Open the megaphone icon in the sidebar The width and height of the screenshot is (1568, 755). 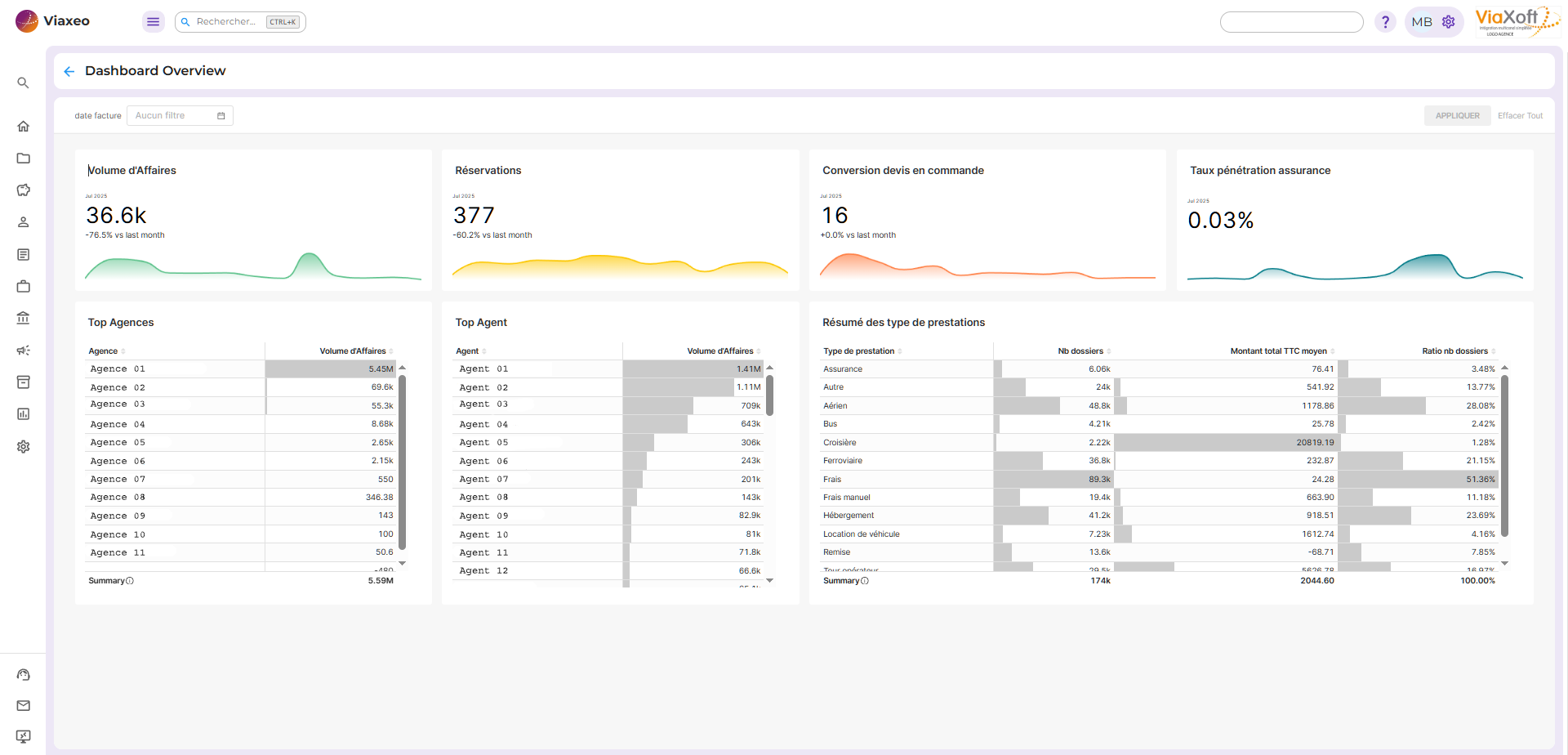point(23,350)
